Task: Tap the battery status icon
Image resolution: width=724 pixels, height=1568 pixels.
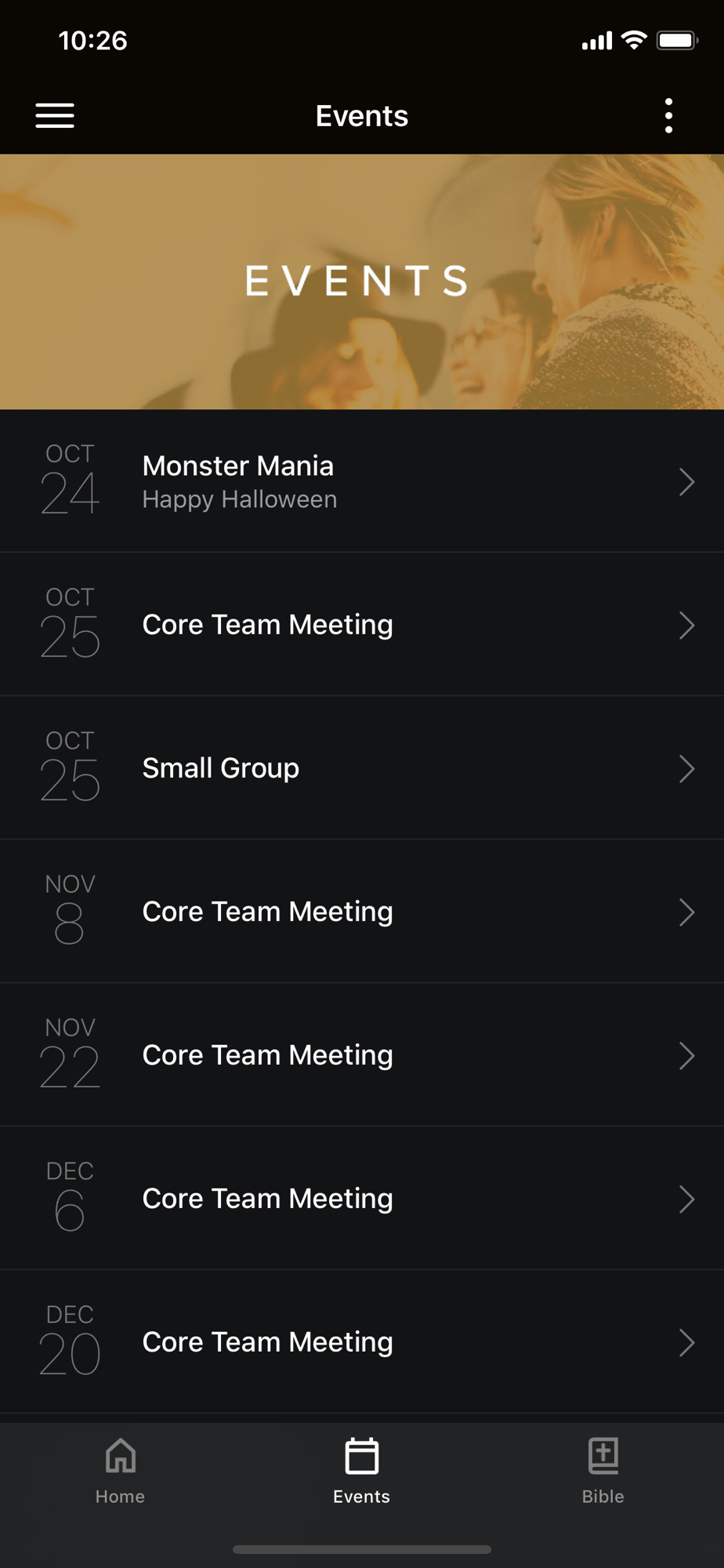Action: click(x=677, y=40)
